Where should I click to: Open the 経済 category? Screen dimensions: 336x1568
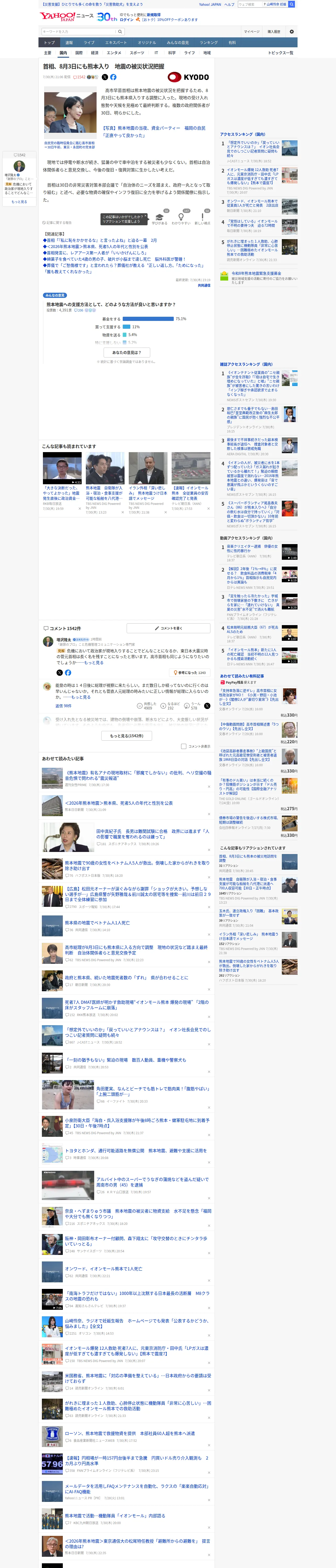[x=94, y=53]
